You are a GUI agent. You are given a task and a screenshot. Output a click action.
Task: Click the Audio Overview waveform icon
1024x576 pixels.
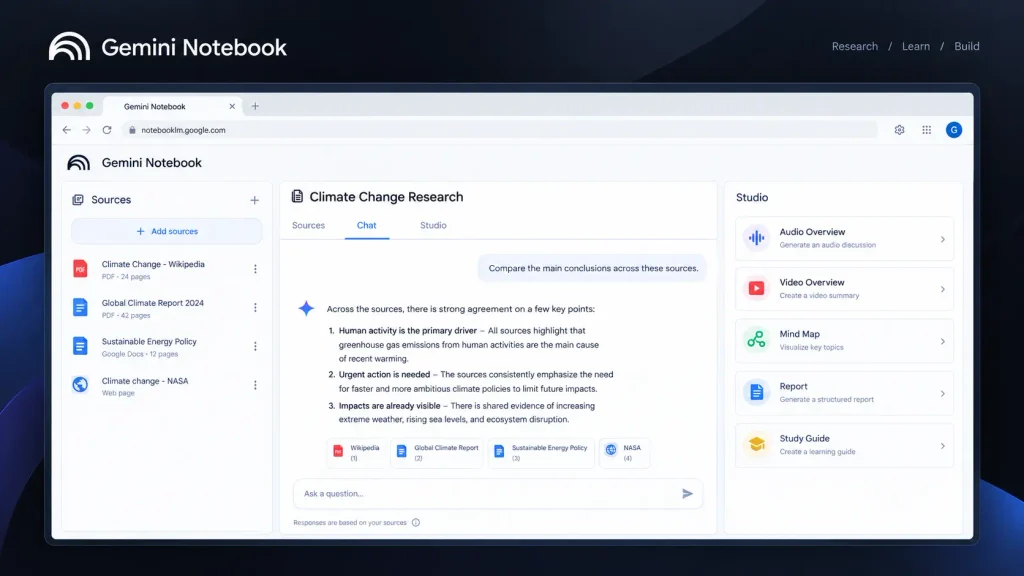click(756, 238)
